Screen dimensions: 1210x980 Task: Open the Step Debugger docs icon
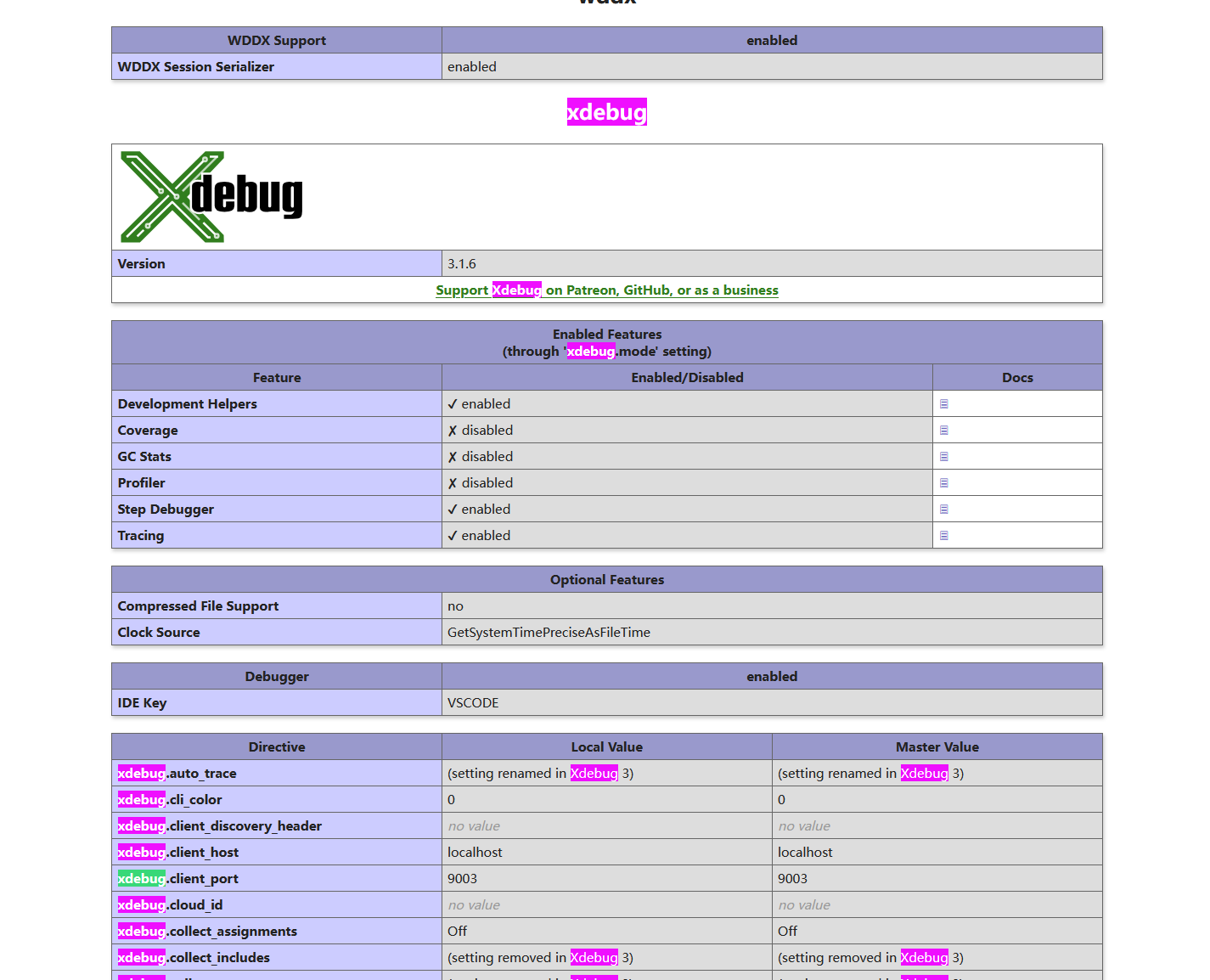pos(943,510)
